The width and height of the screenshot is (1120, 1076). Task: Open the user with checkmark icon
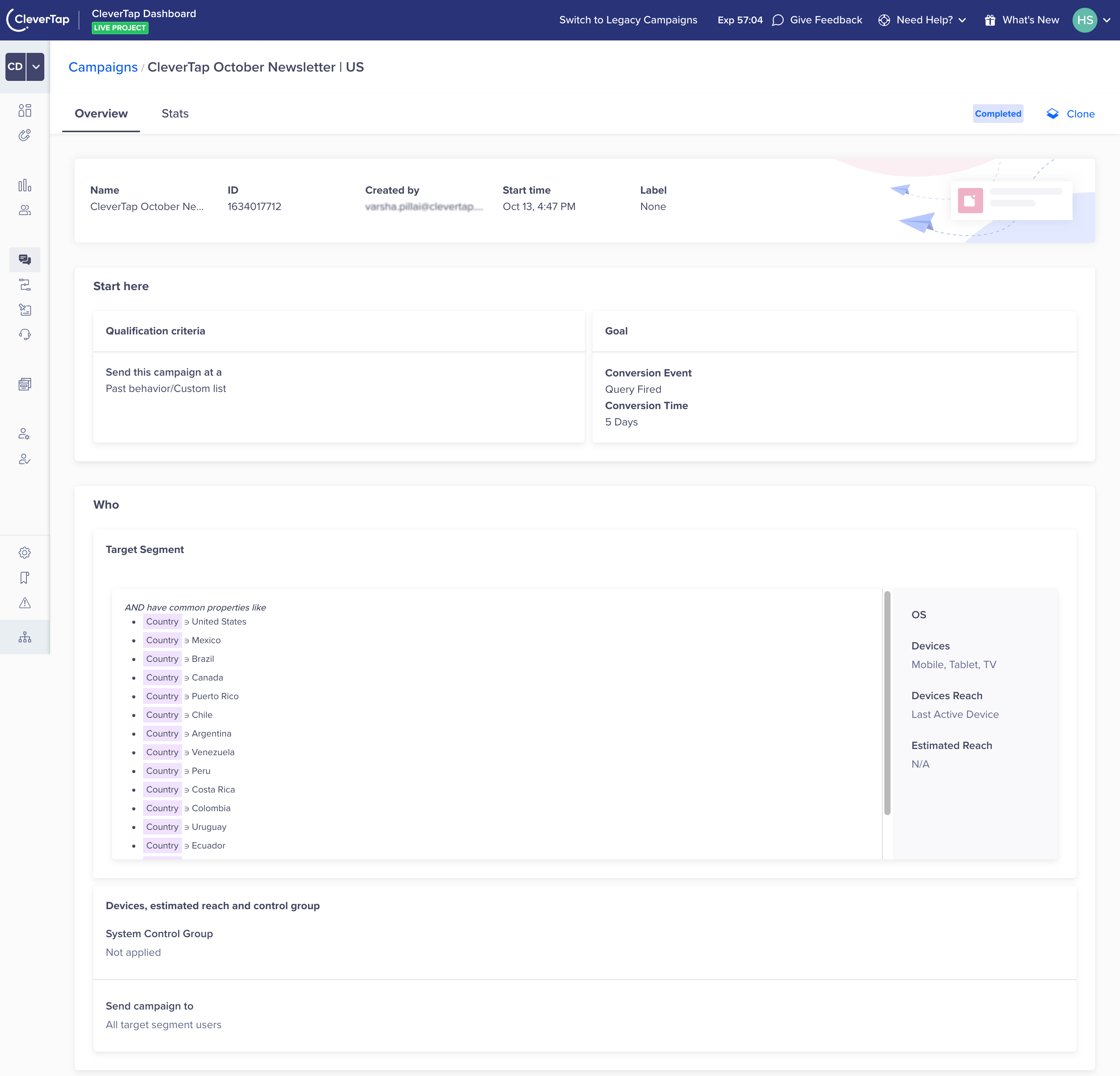(24, 459)
